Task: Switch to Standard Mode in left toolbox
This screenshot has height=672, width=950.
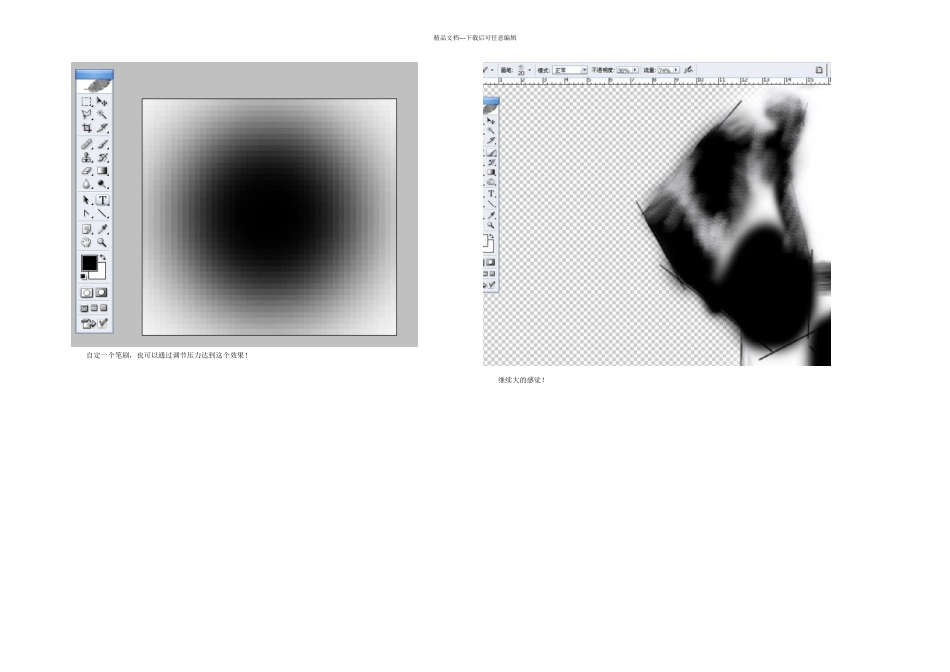Action: point(87,293)
